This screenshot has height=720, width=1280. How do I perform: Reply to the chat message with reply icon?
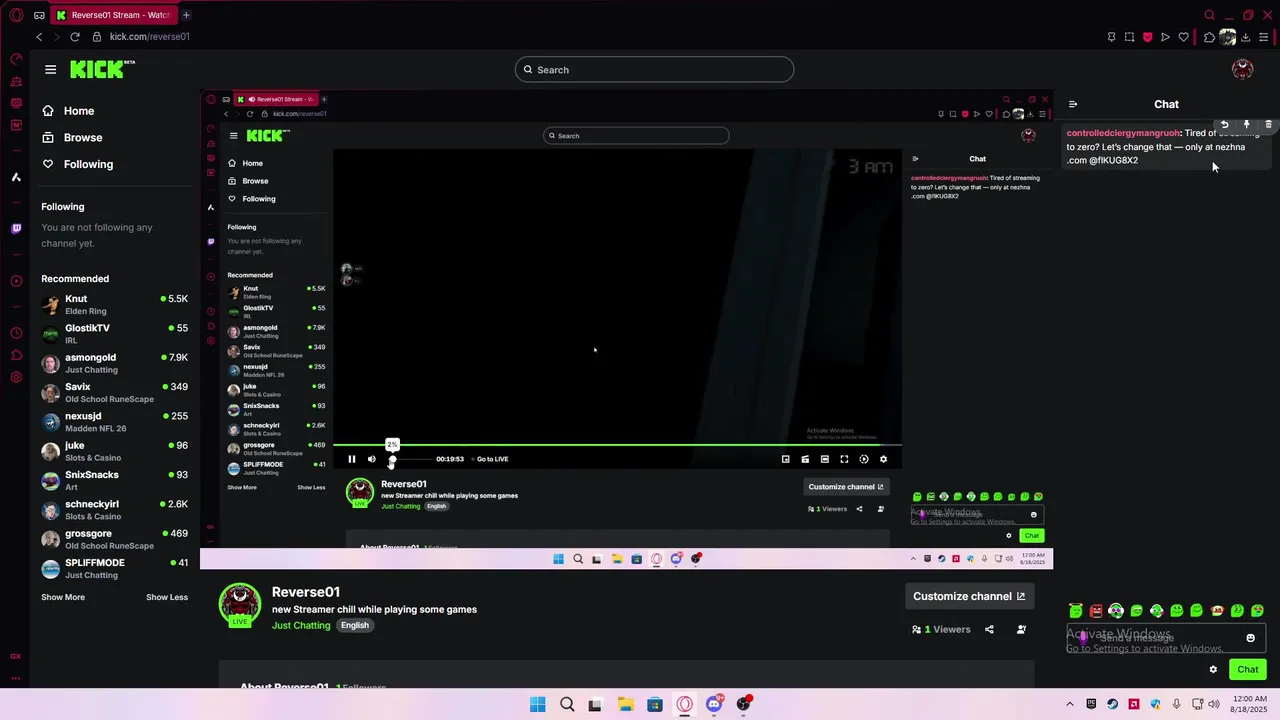1224,125
